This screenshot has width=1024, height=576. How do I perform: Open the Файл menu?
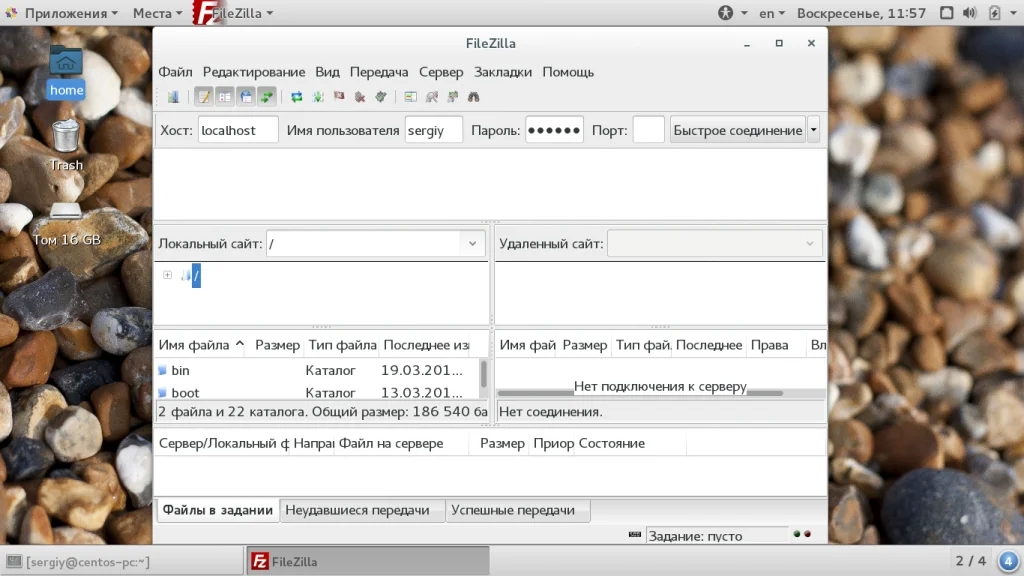coord(175,72)
